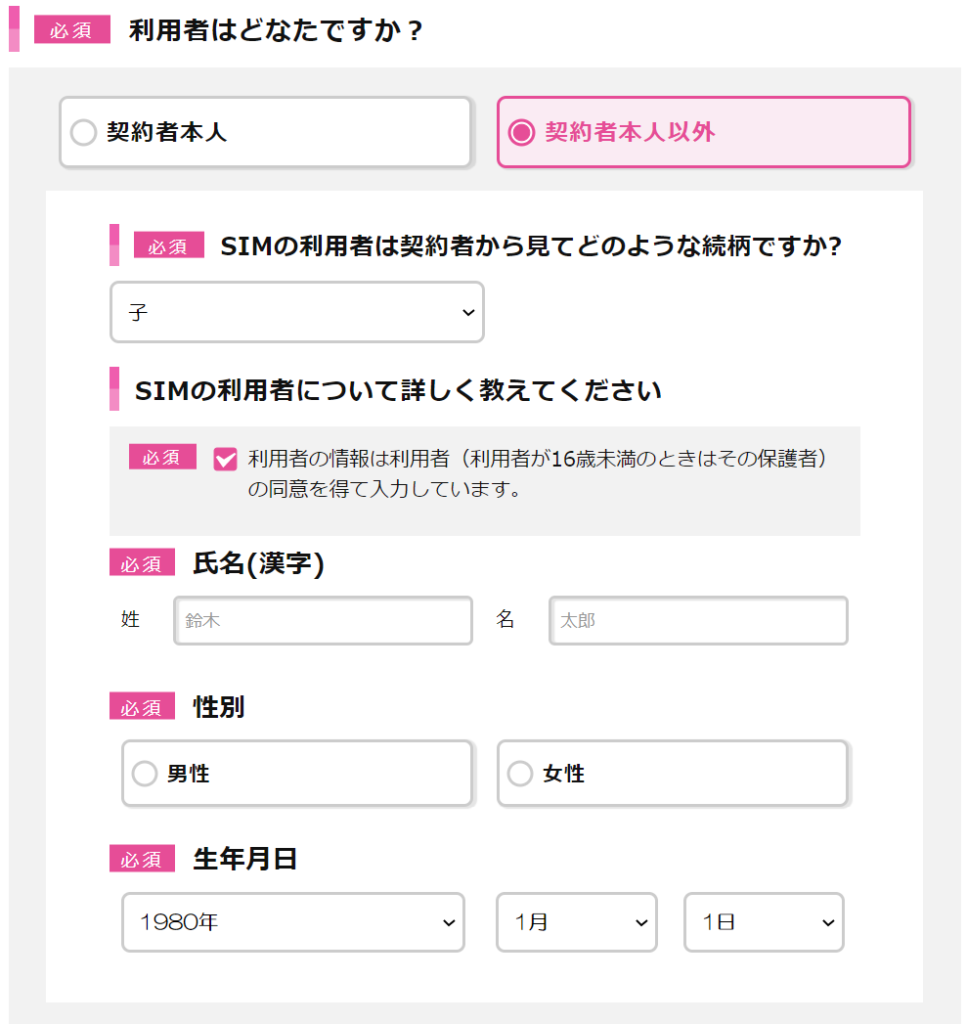967x1024 pixels.
Task: Select the 契約者本人 radio option
Action: [264, 132]
